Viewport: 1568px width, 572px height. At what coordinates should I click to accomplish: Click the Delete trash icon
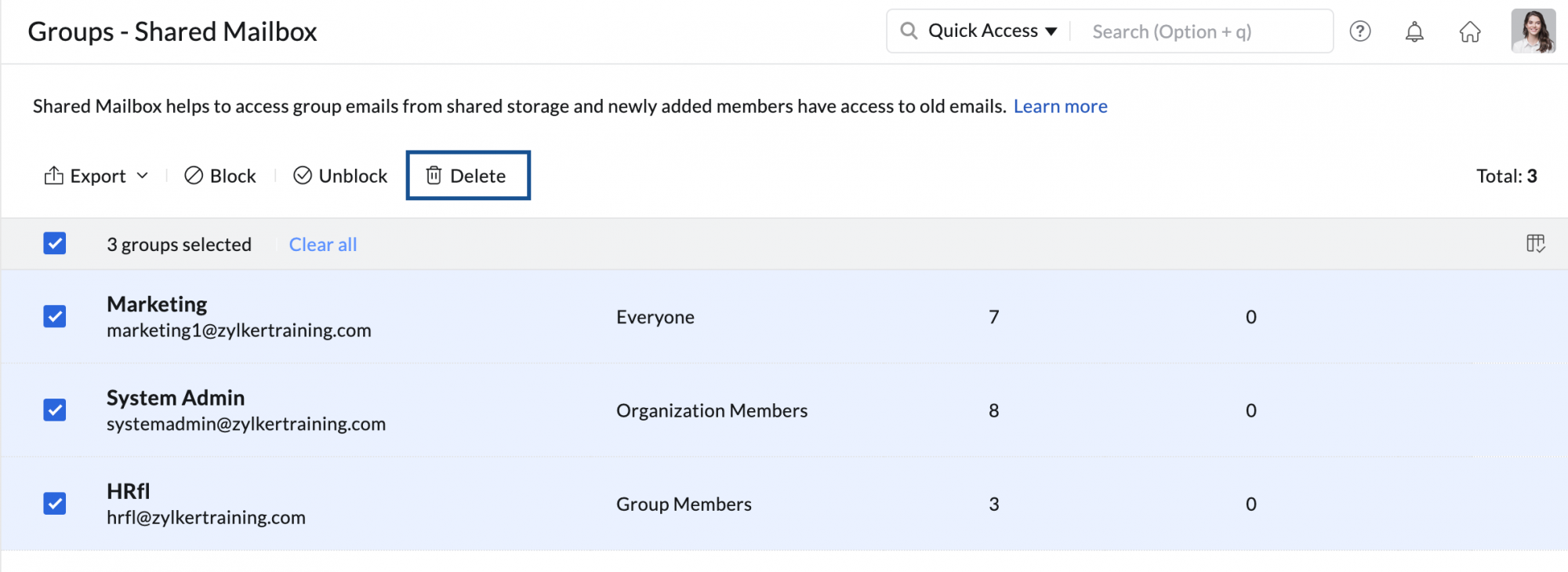434,176
